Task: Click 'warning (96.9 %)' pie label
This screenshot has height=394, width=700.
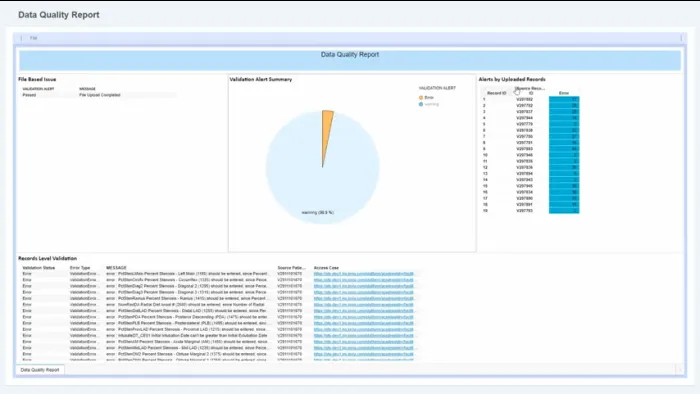Action: click(x=317, y=212)
